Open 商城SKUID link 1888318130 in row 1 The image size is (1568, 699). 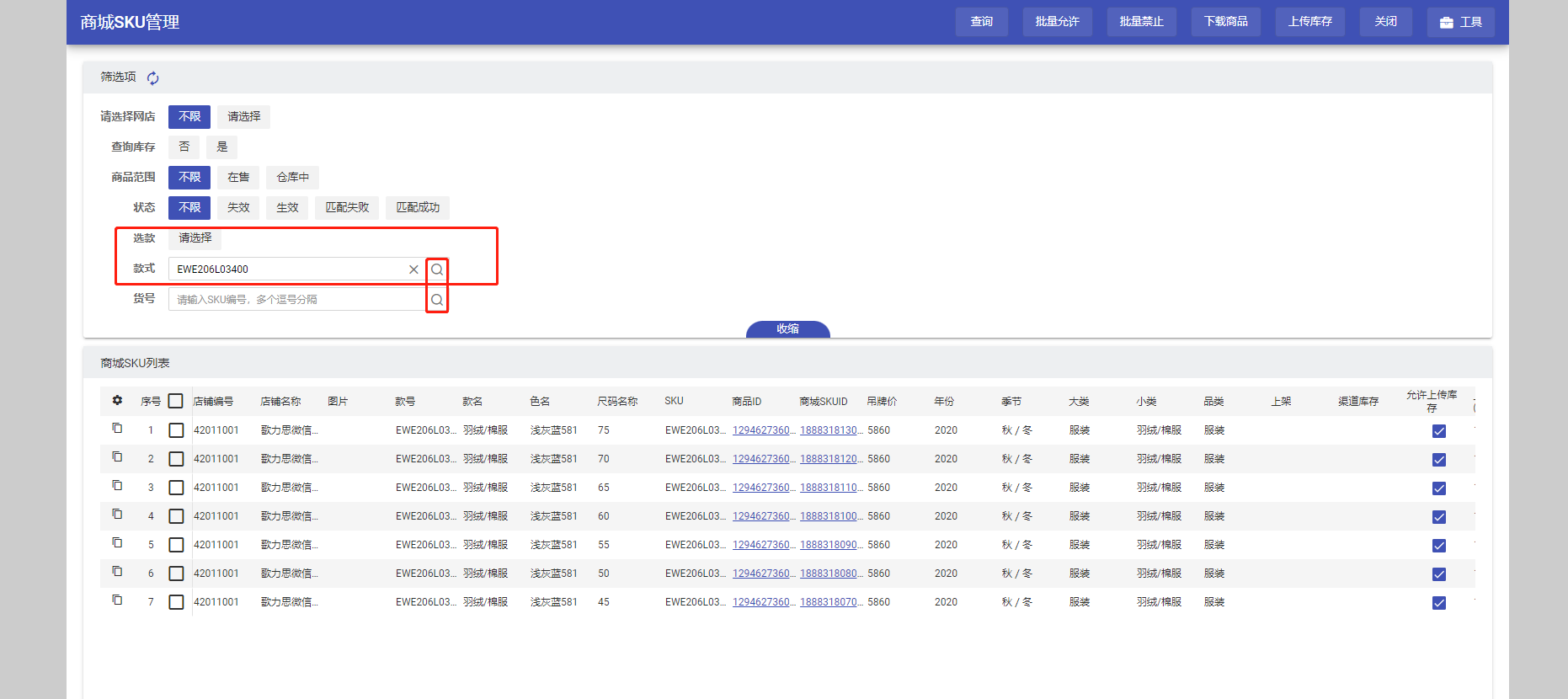(x=830, y=430)
